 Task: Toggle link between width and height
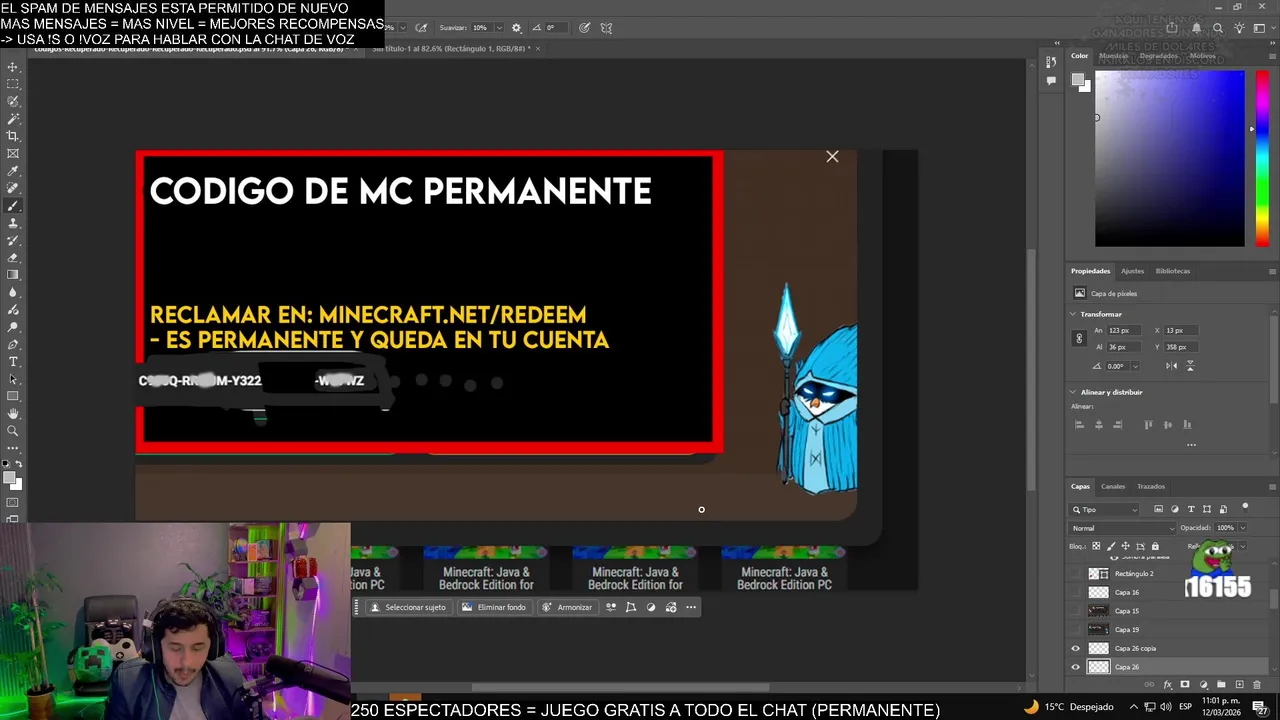[x=1079, y=338]
